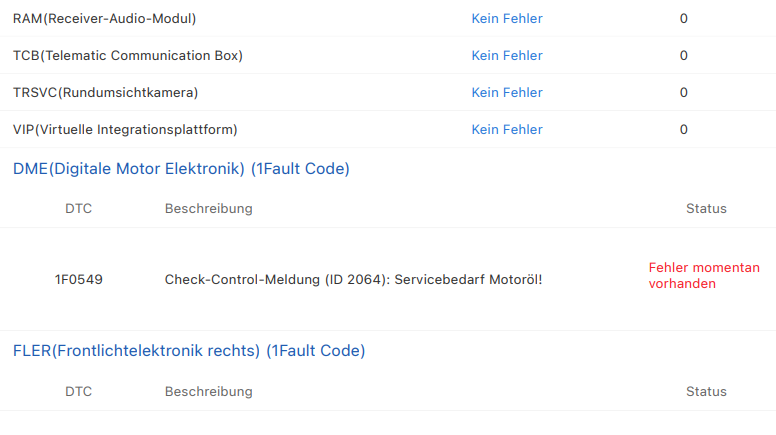
Task: Click Kein Fehler next to TCB
Action: click(507, 55)
